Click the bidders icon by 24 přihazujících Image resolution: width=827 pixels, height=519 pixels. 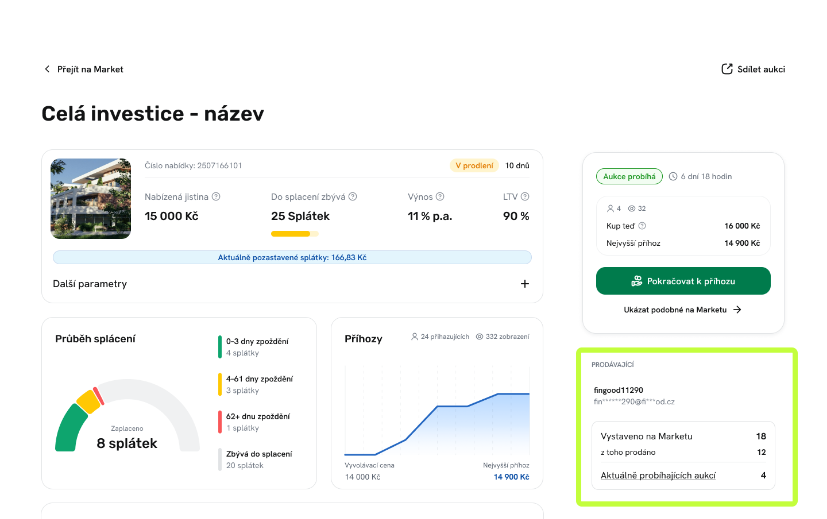(x=415, y=337)
